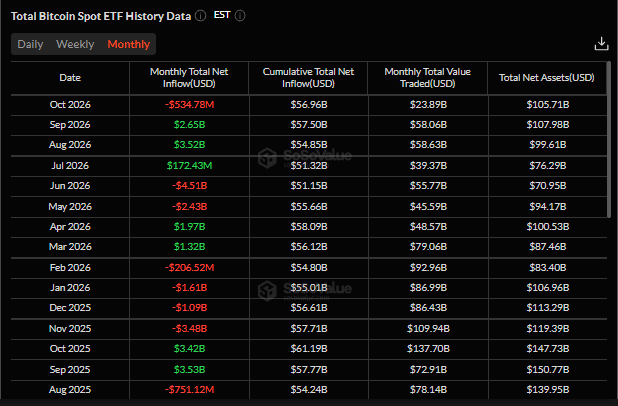
Task: Click the $1.32B net inflow value
Action: point(190,247)
